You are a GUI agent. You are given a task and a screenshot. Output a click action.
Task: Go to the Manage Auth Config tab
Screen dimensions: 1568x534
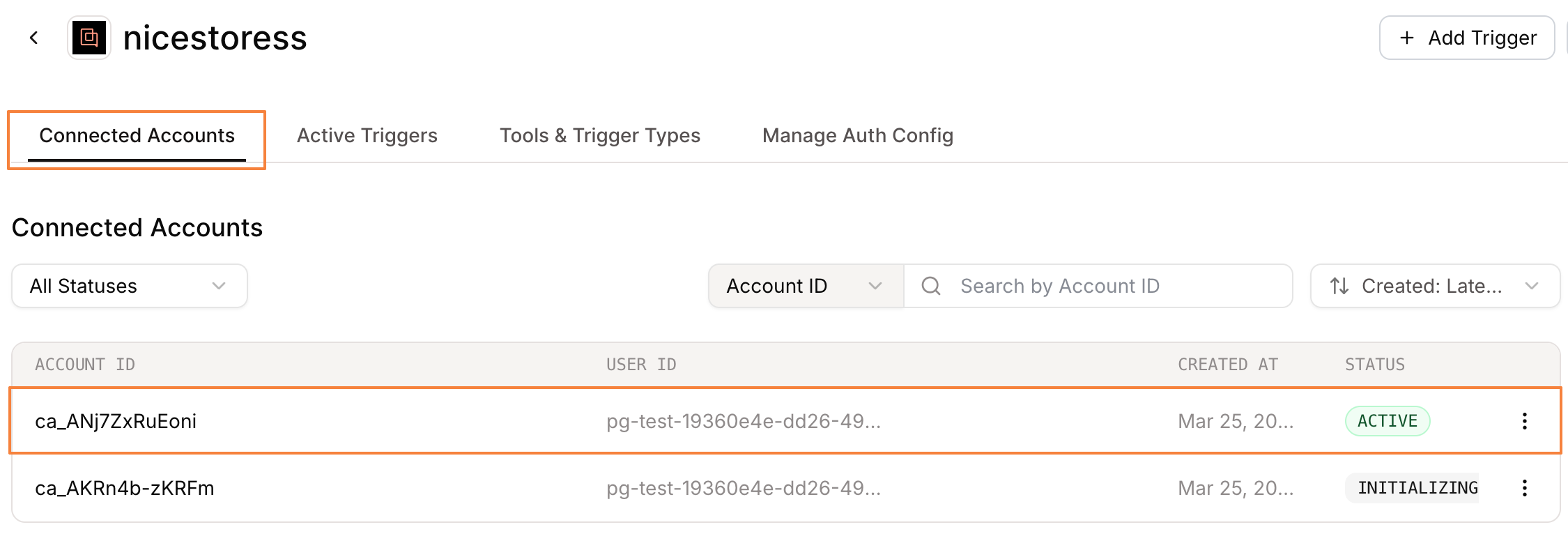(858, 135)
